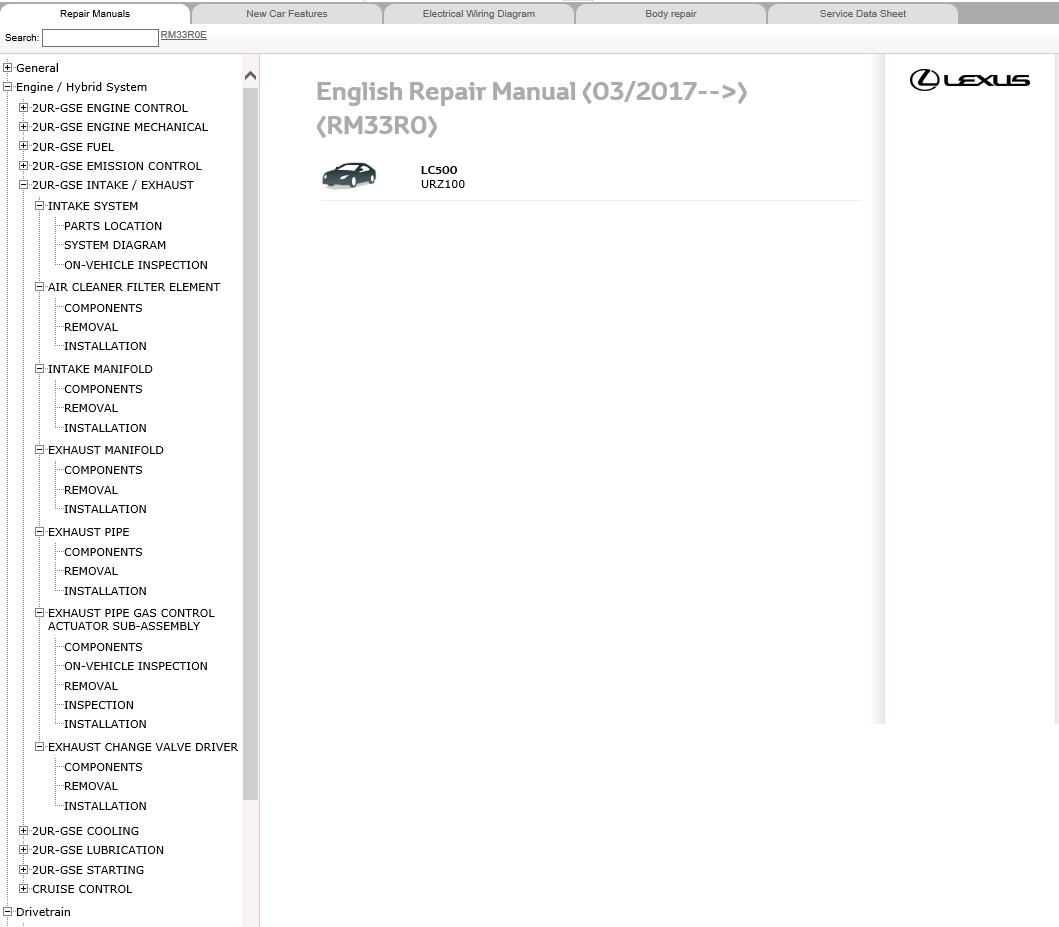Collapse the INTAKE MANIFOLD node
1059x927 pixels.
point(39,369)
